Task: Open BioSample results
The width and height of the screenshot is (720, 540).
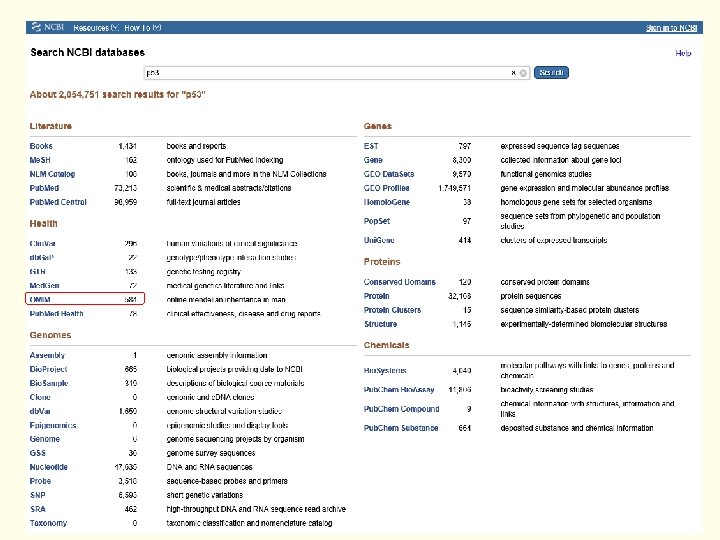Action: coord(49,383)
